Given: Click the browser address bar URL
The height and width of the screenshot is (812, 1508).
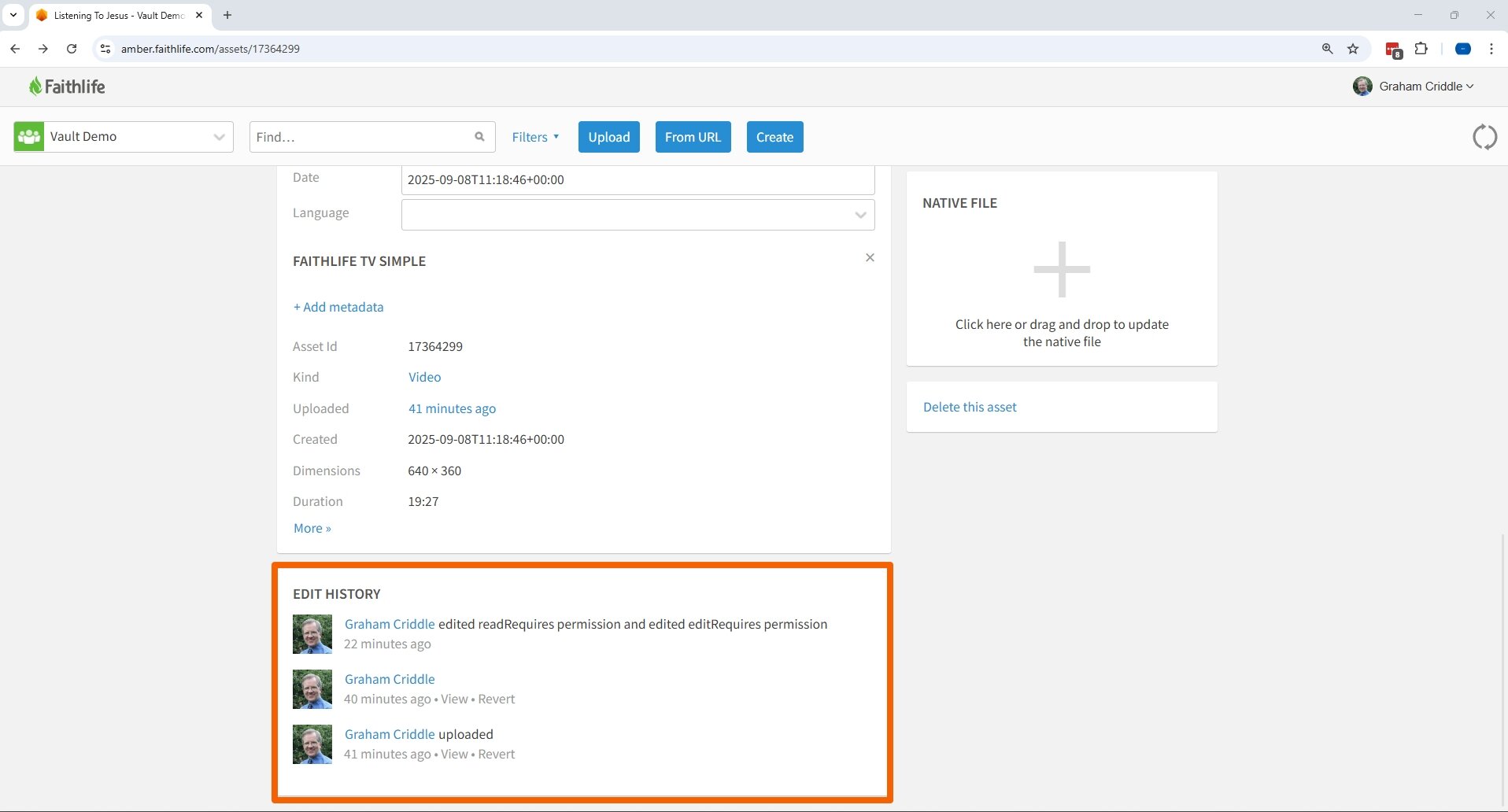Looking at the screenshot, I should pos(210,49).
